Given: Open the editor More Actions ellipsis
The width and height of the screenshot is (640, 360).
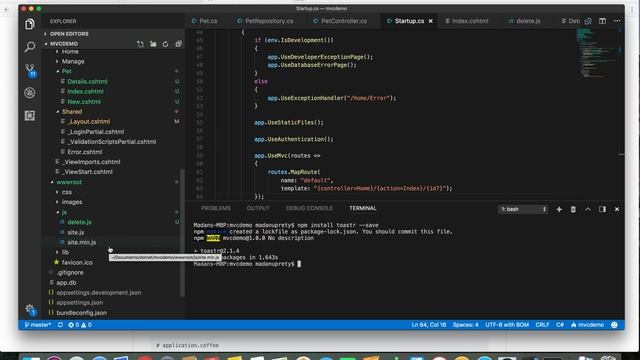Looking at the screenshot, I should pos(617,21).
